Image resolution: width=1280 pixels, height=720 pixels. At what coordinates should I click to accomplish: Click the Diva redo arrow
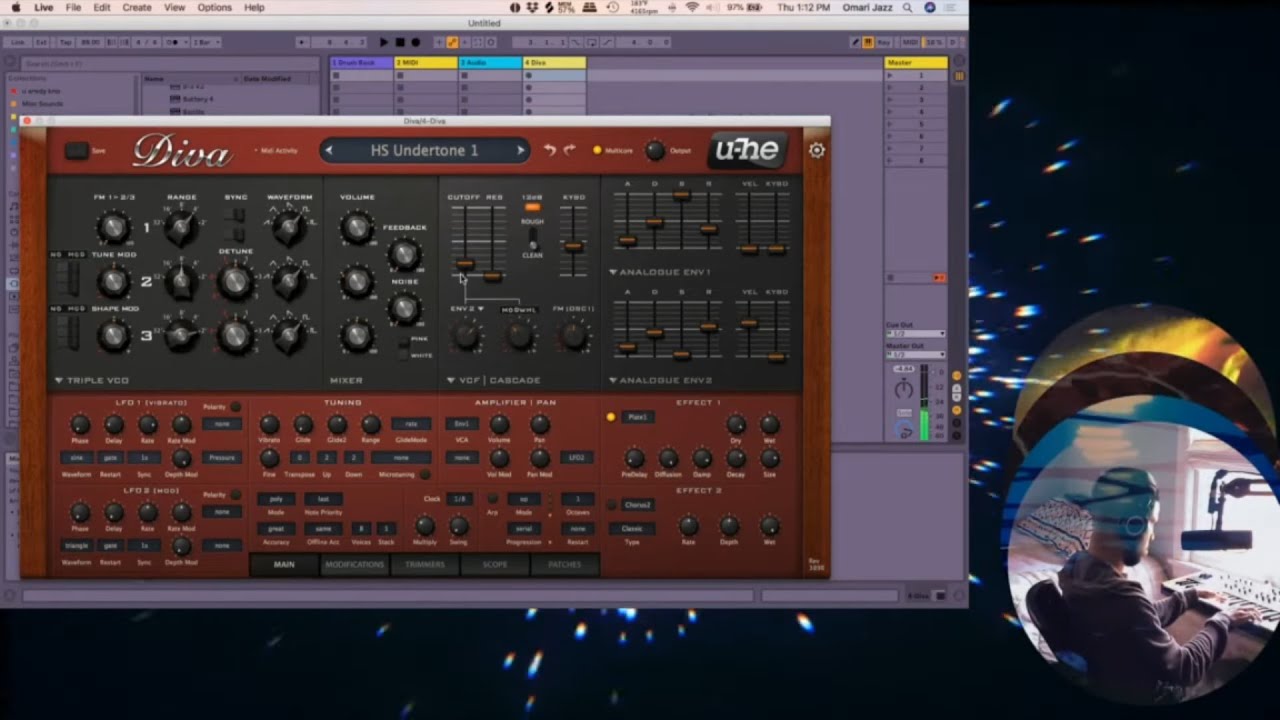click(569, 150)
